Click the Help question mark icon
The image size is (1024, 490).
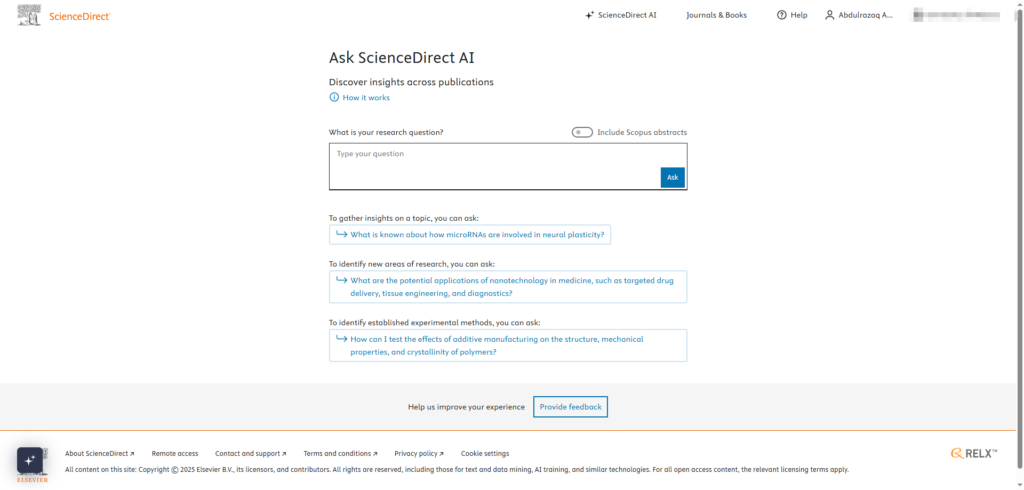782,15
